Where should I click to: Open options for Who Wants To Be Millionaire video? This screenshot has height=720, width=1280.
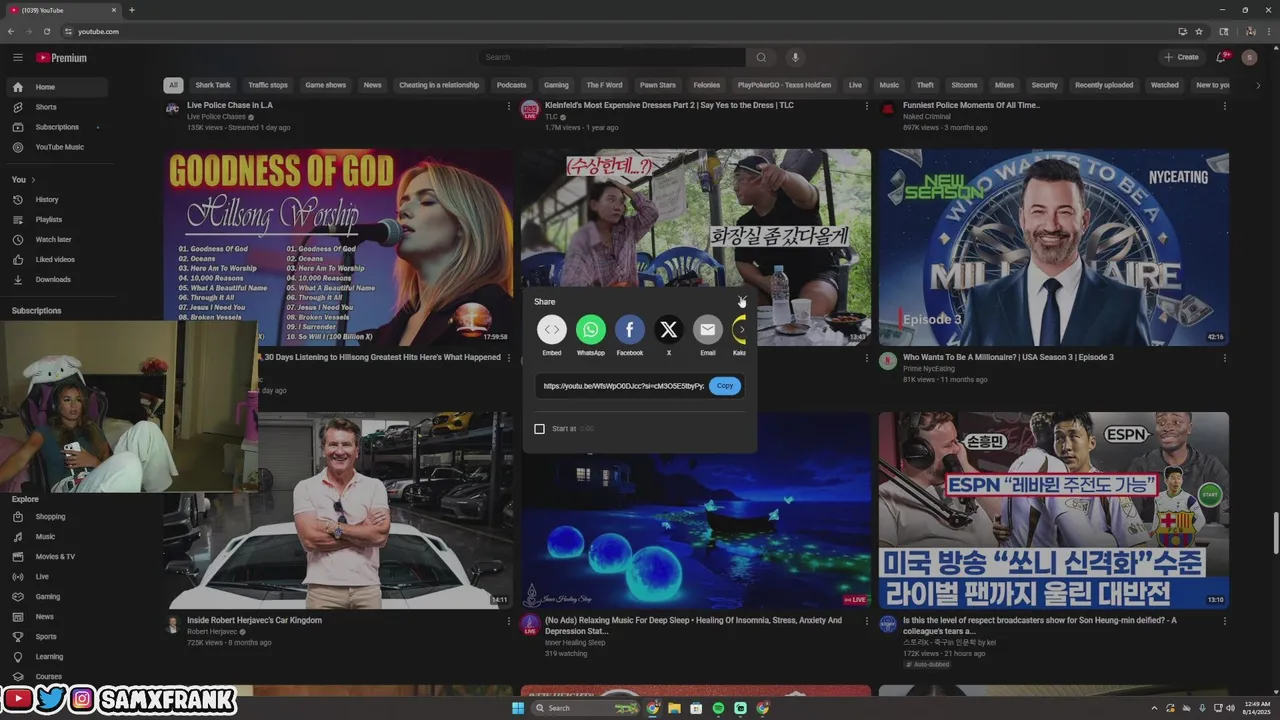click(x=1224, y=358)
